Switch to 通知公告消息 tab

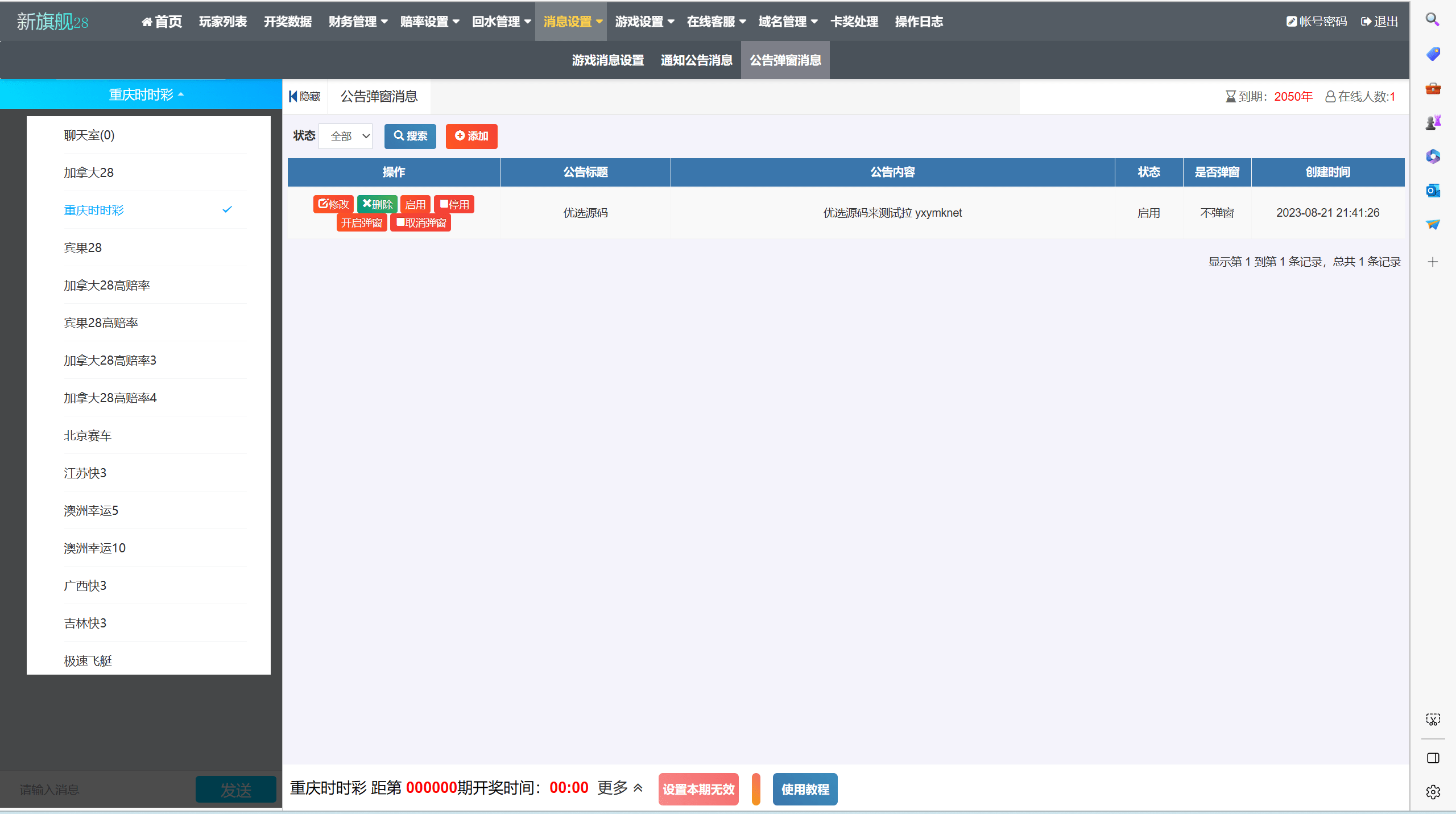coord(697,60)
